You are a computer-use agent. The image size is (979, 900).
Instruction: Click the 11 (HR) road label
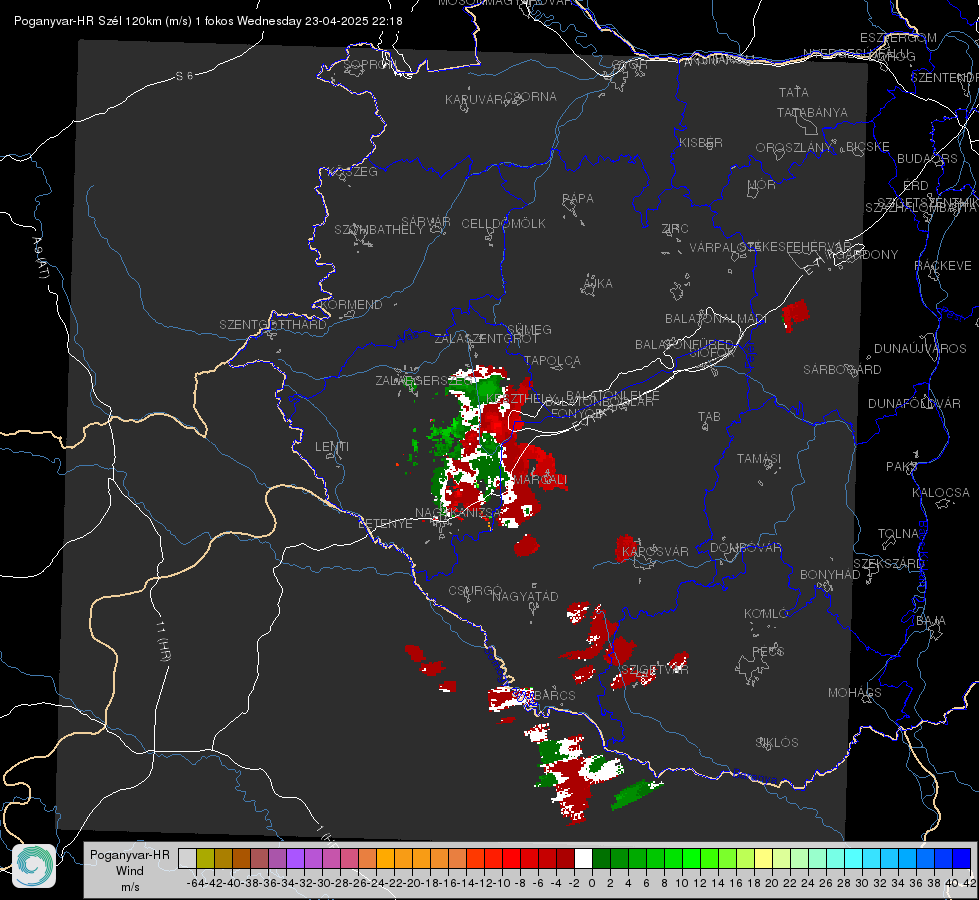pos(164,641)
